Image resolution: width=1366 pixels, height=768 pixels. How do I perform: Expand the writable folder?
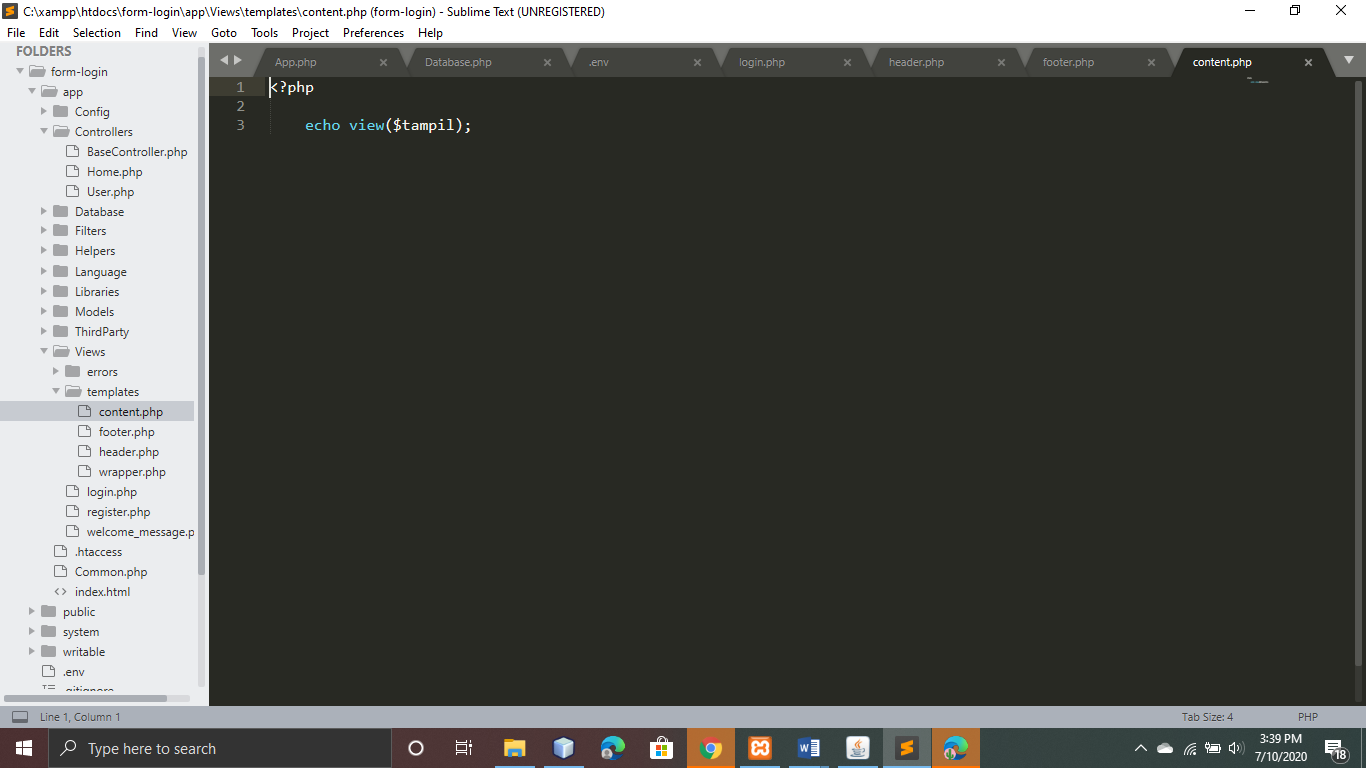32,651
